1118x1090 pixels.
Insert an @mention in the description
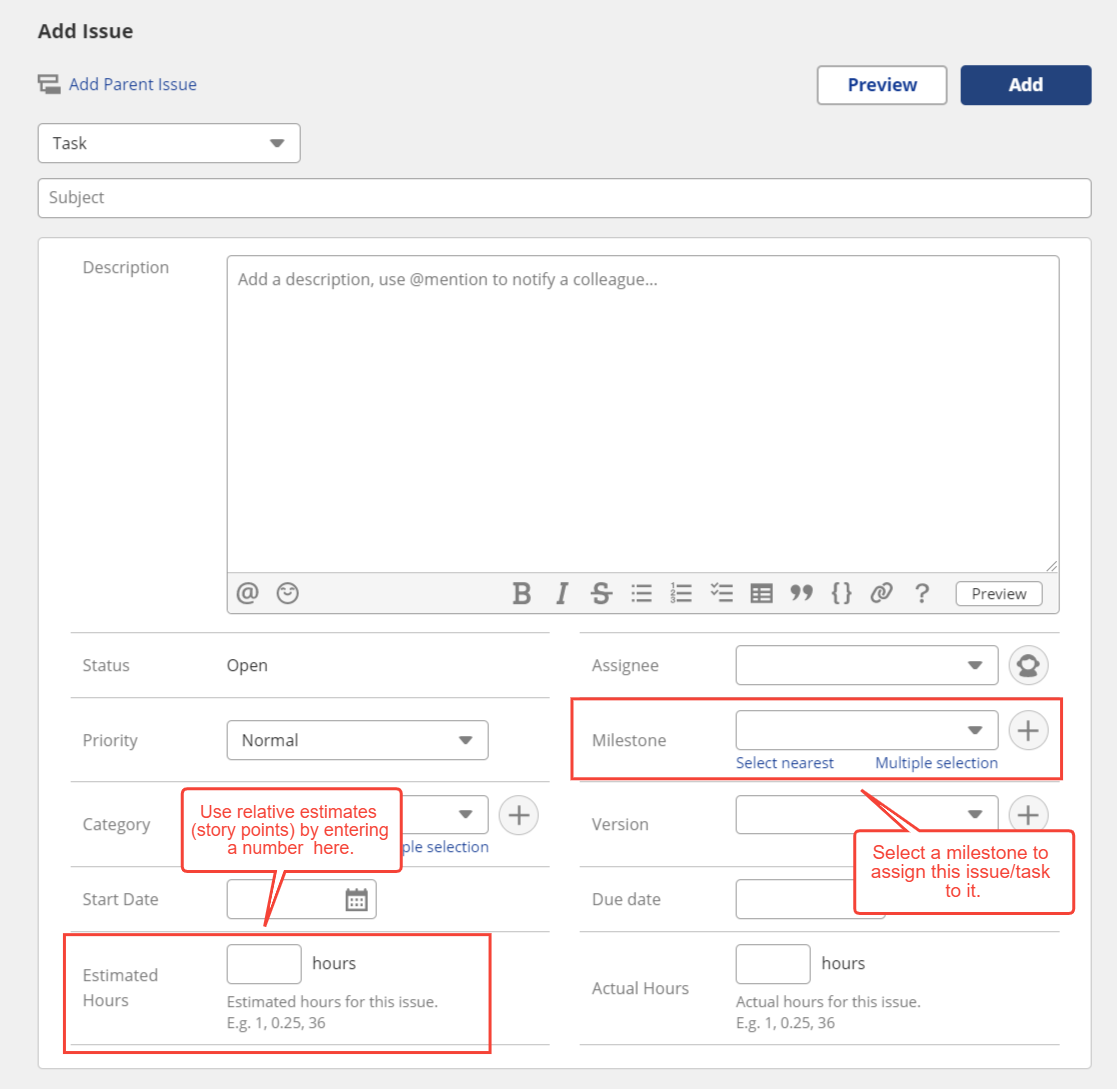tap(246, 593)
